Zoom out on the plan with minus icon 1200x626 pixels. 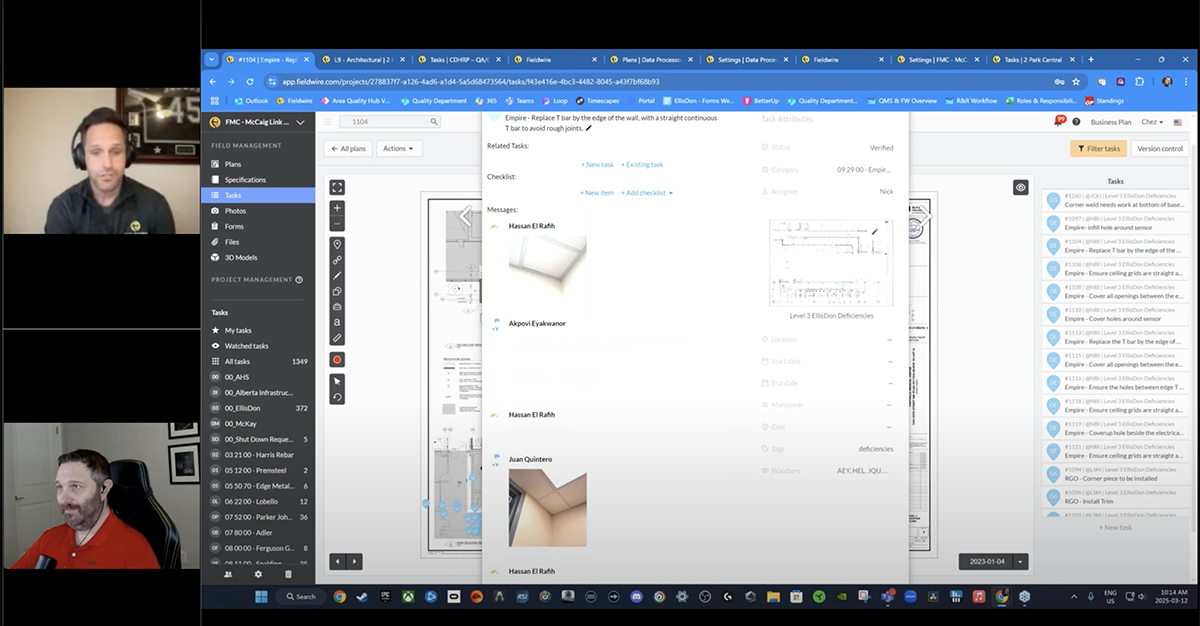[337, 224]
